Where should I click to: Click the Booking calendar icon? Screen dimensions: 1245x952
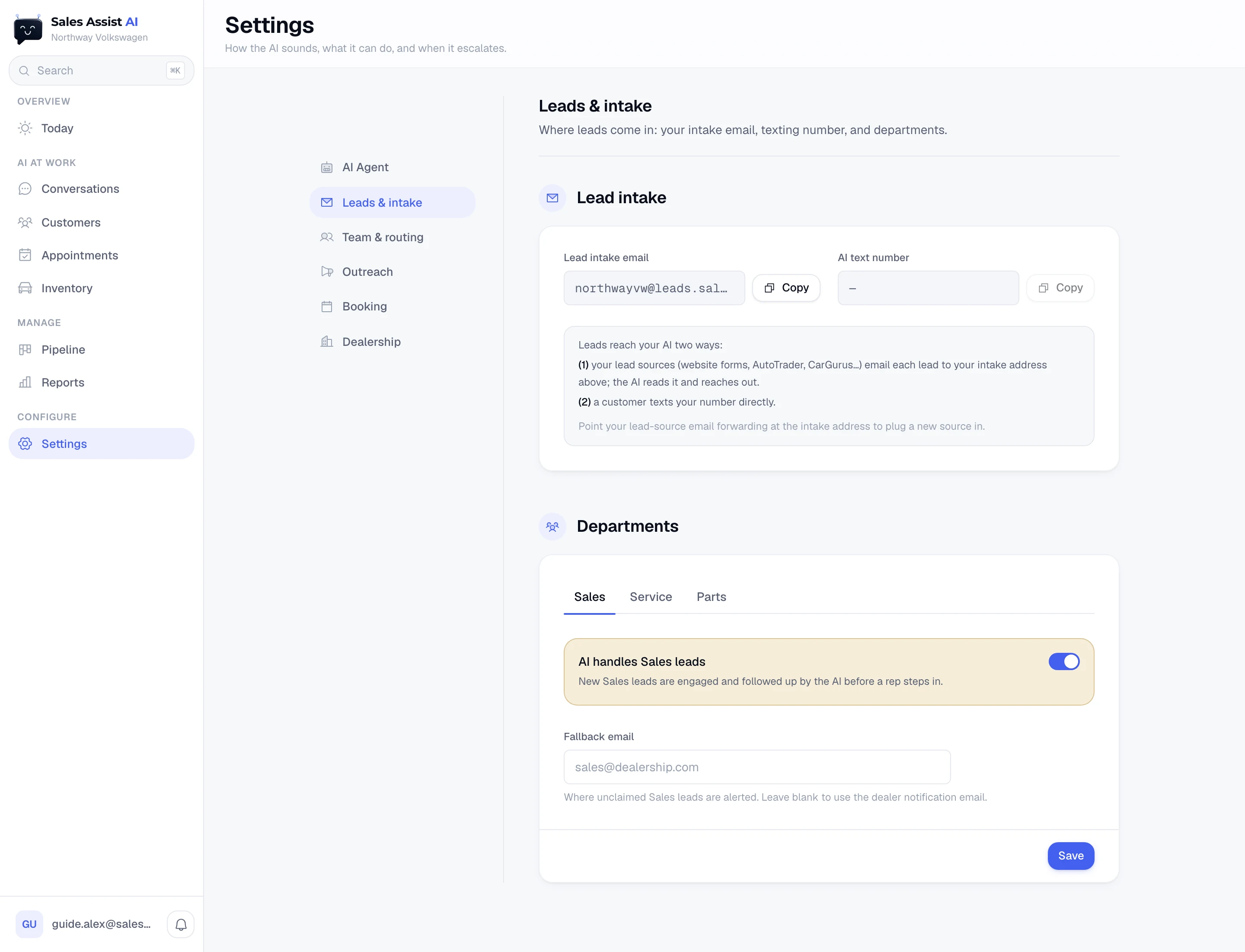(327, 307)
